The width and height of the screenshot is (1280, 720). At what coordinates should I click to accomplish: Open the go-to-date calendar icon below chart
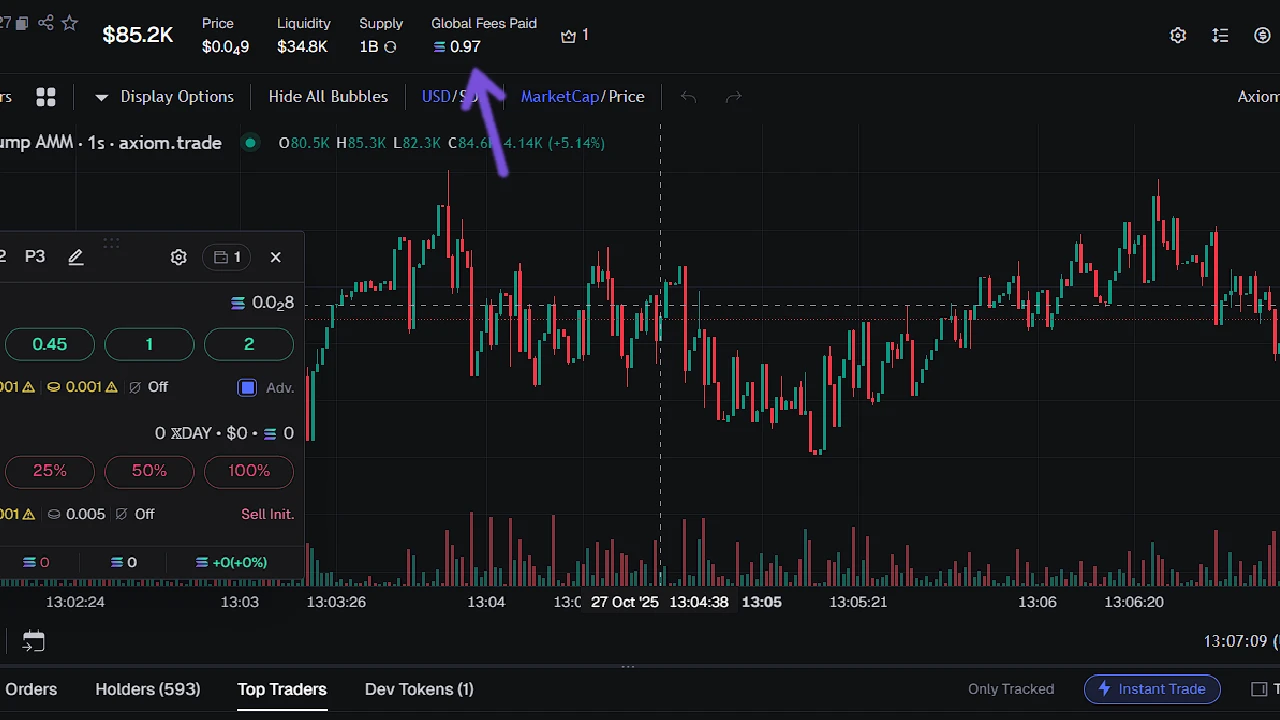point(33,641)
